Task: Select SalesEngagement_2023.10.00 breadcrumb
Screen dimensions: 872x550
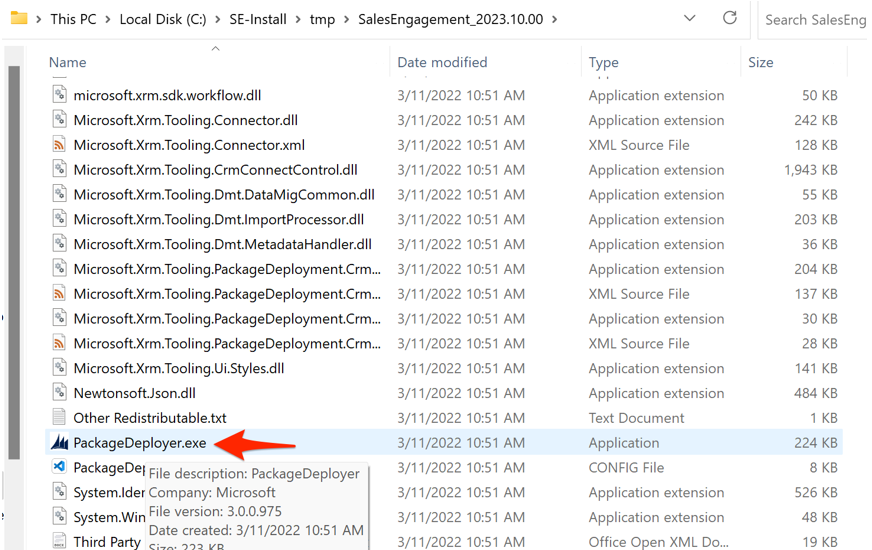Action: 450,19
